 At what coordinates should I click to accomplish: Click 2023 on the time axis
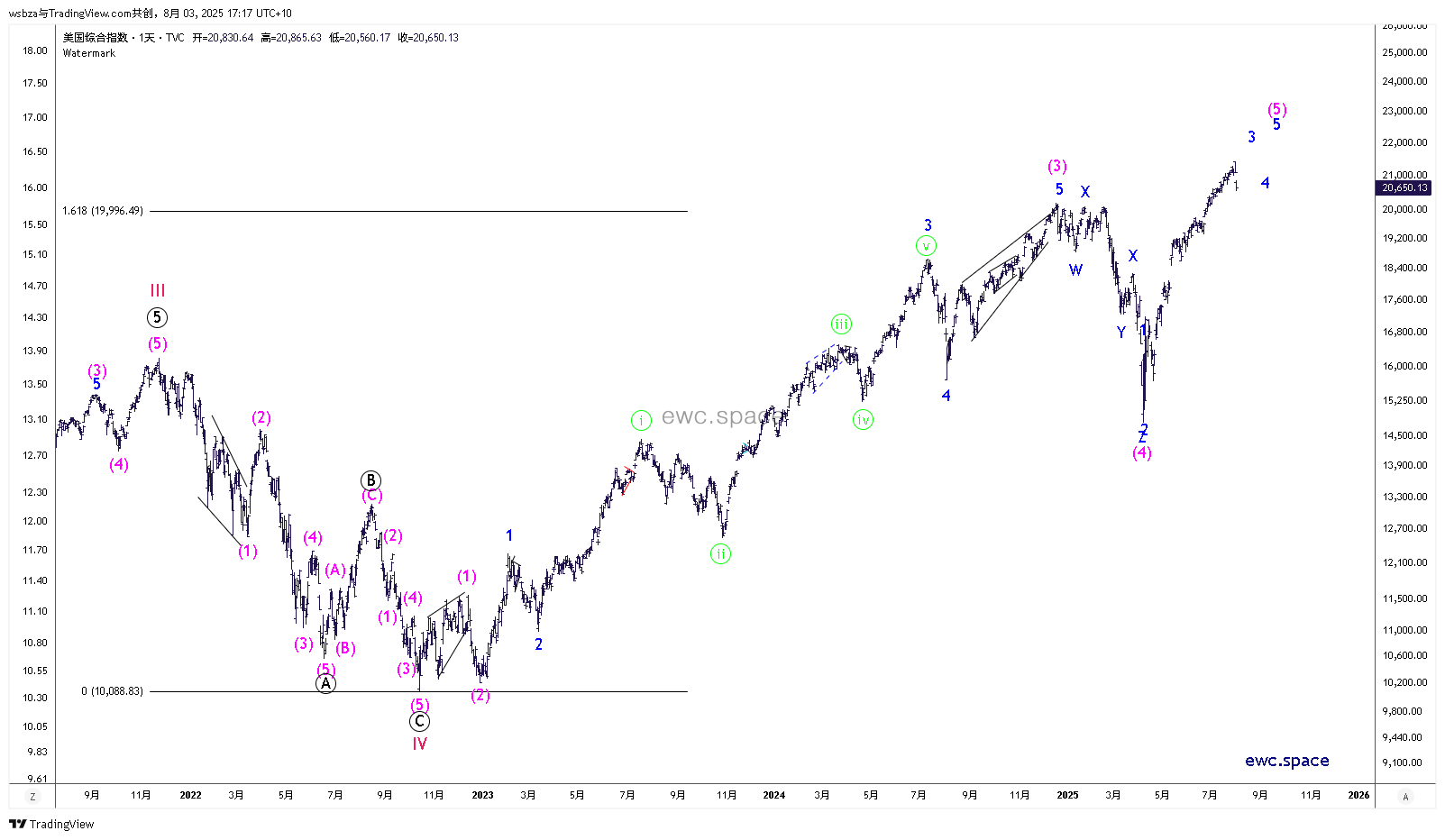[482, 795]
